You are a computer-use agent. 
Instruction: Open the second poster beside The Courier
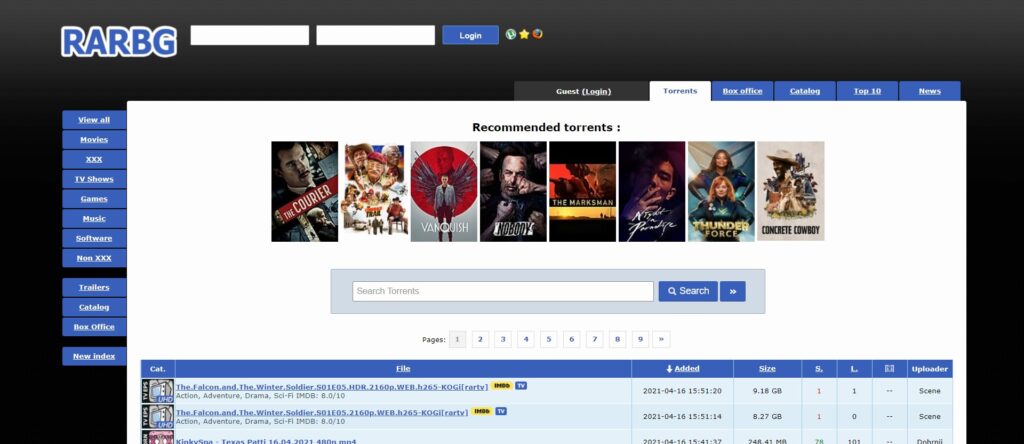374,191
